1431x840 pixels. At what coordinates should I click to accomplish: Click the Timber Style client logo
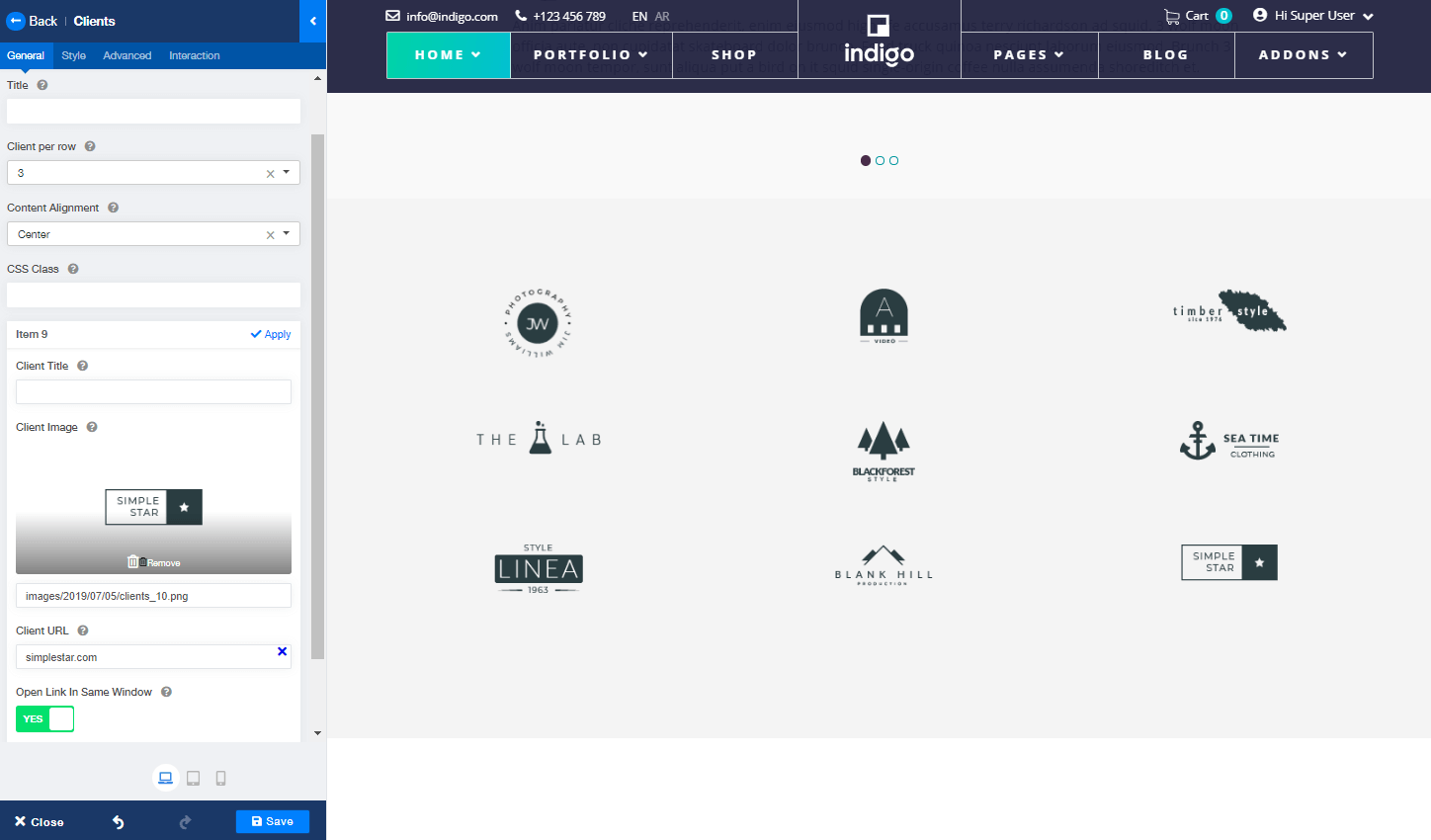point(1229,312)
